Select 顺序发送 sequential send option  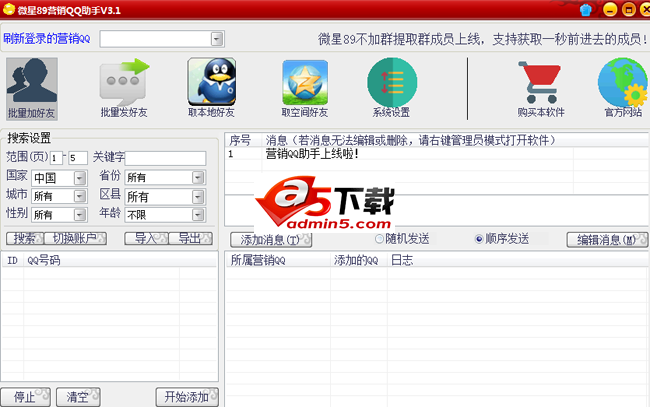pyautogui.click(x=502, y=239)
